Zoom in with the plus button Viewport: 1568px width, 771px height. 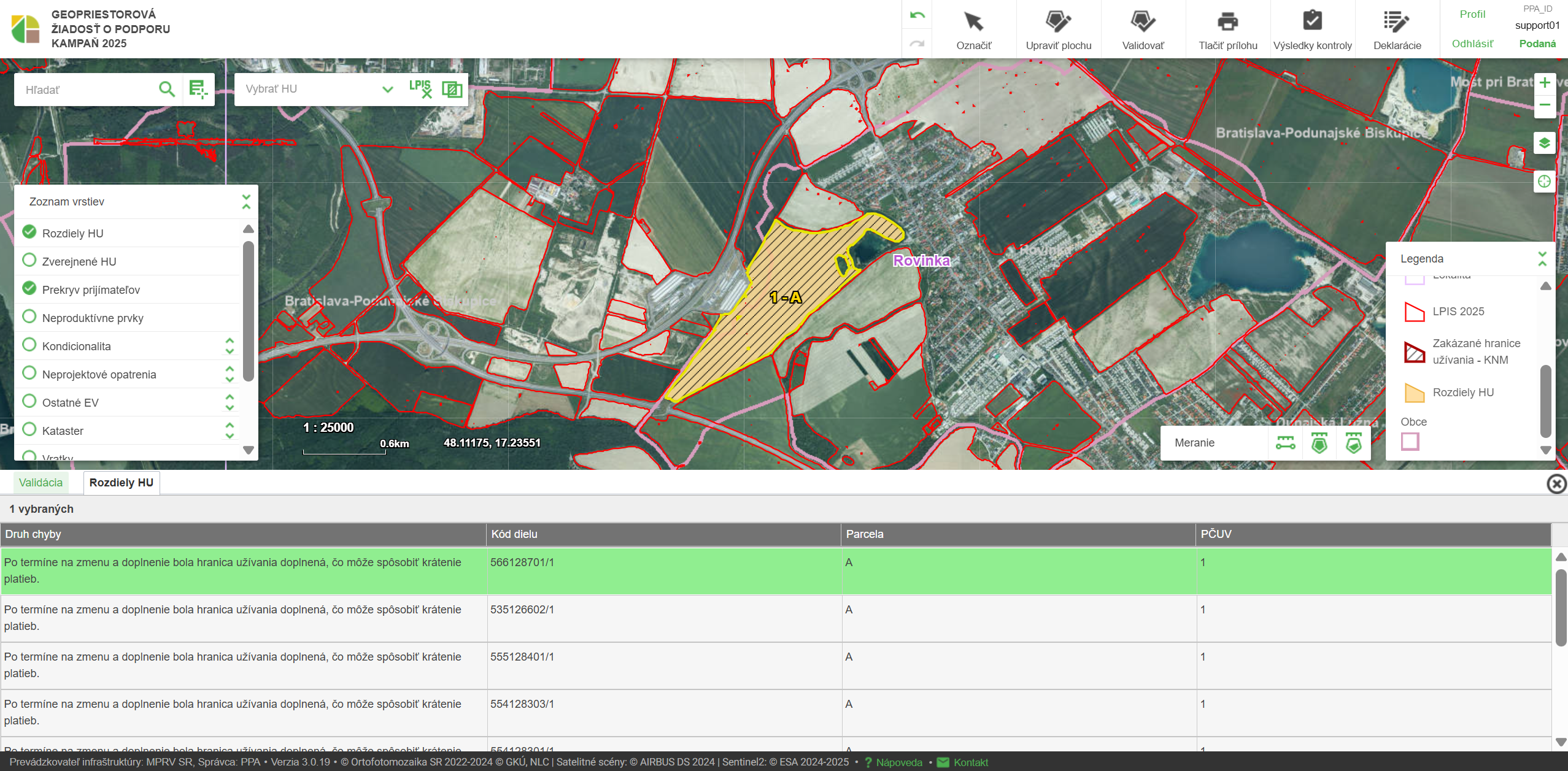pos(1544,83)
